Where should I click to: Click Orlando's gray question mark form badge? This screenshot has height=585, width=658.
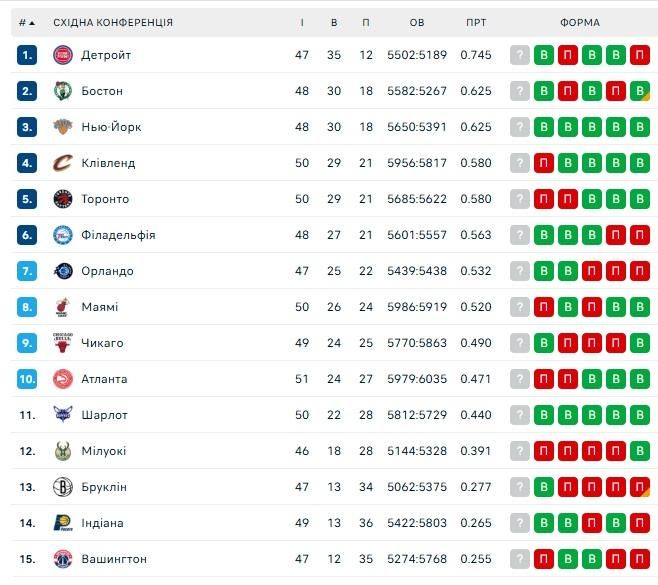[x=519, y=271]
